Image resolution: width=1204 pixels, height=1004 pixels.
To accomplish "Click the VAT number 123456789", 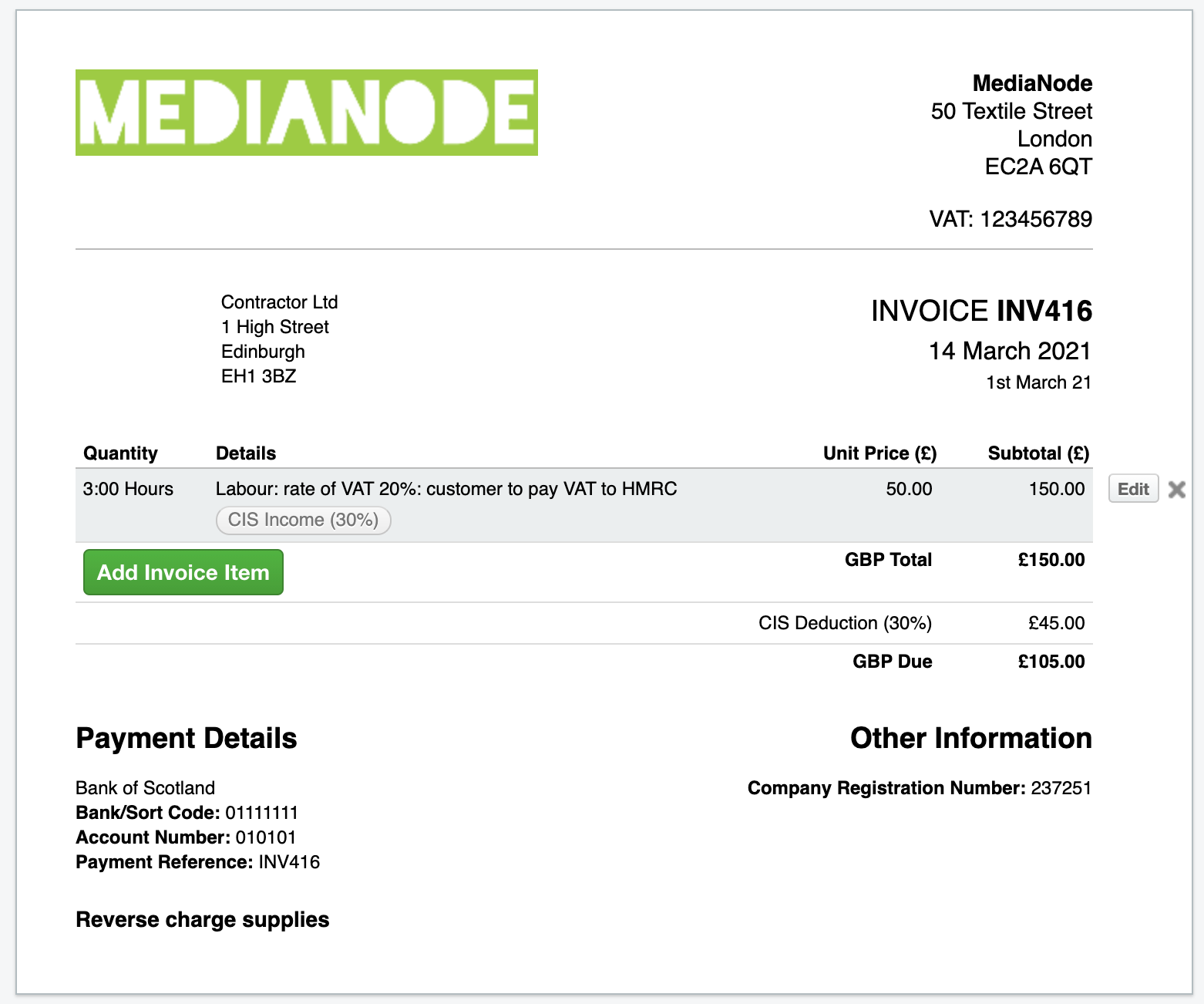I will click(x=1035, y=219).
